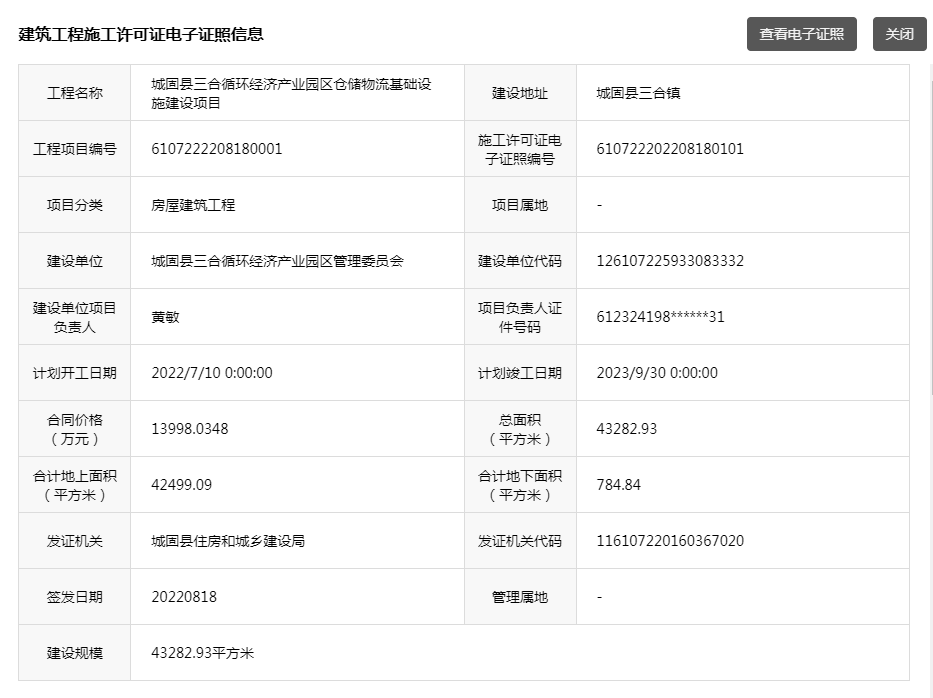Click the 计划竣工日期 label
933x698 pixels.
[520, 373]
